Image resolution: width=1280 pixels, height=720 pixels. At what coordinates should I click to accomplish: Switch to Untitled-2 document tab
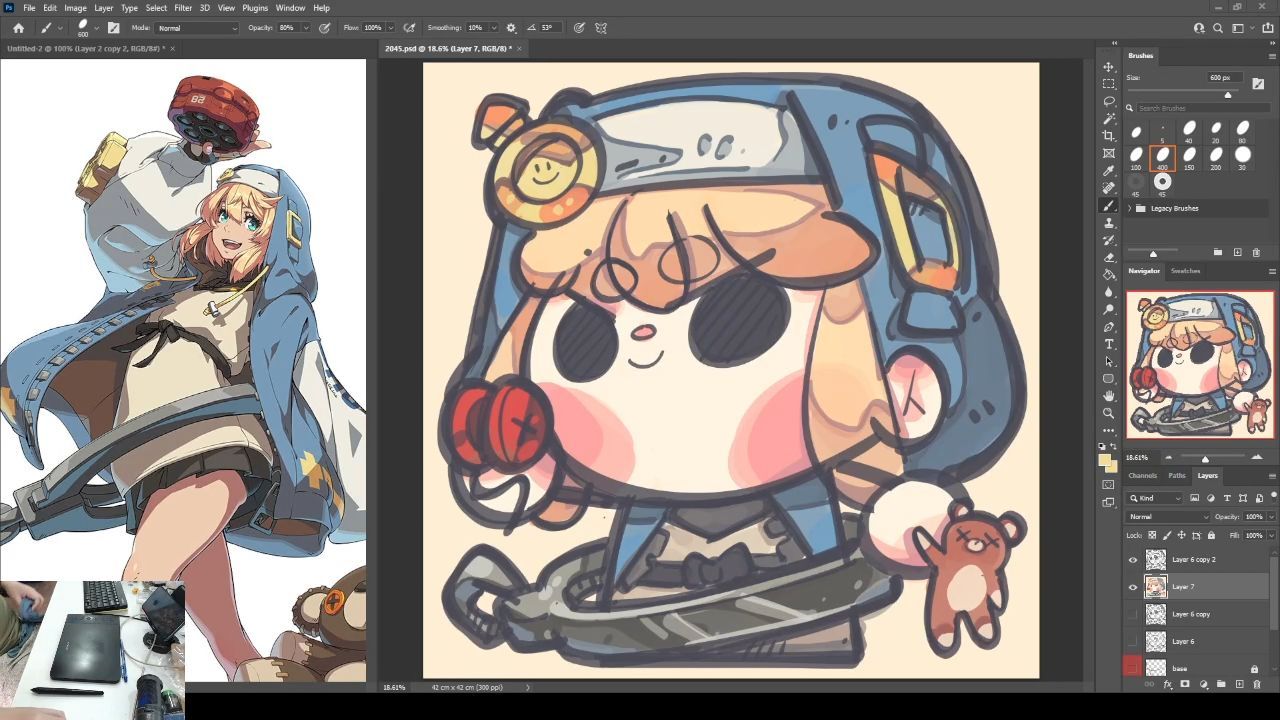coord(87,48)
